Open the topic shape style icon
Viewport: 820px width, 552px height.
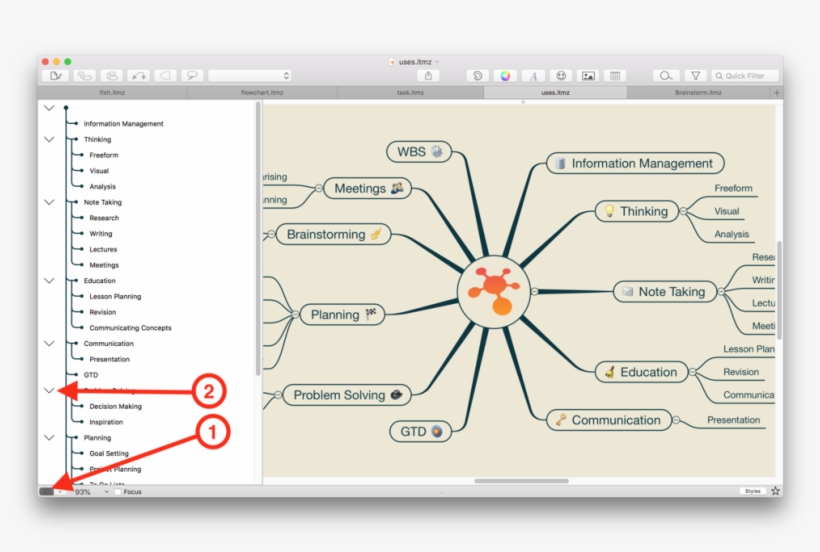point(477,76)
